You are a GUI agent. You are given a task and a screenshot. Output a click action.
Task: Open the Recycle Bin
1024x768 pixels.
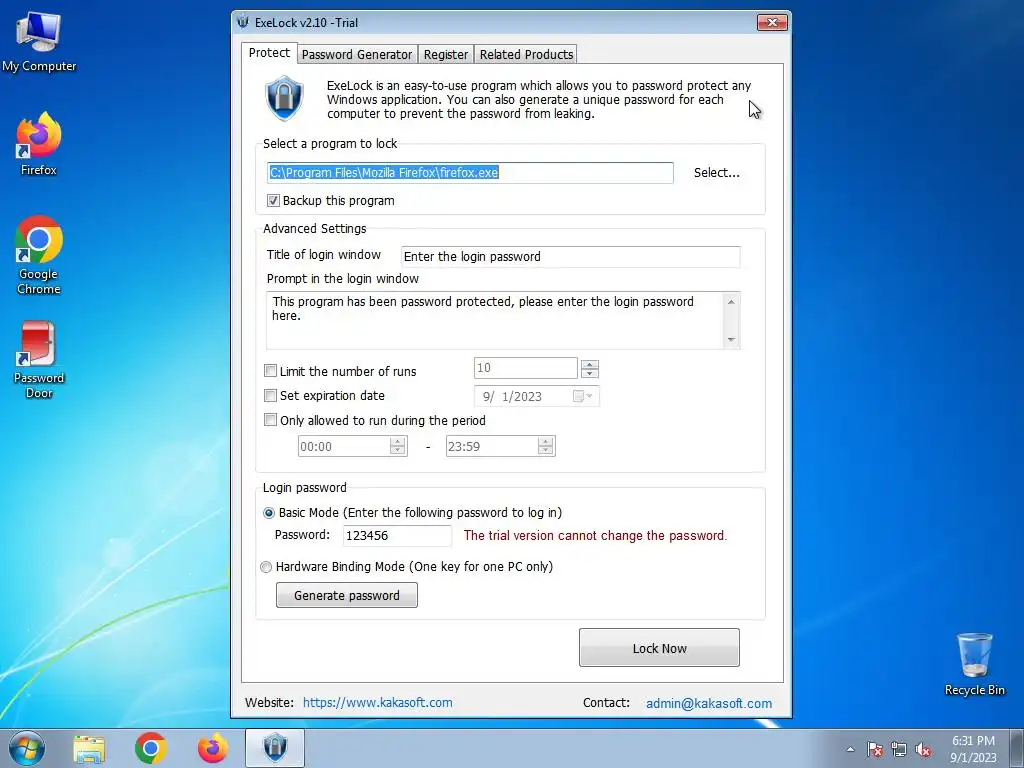point(974,664)
